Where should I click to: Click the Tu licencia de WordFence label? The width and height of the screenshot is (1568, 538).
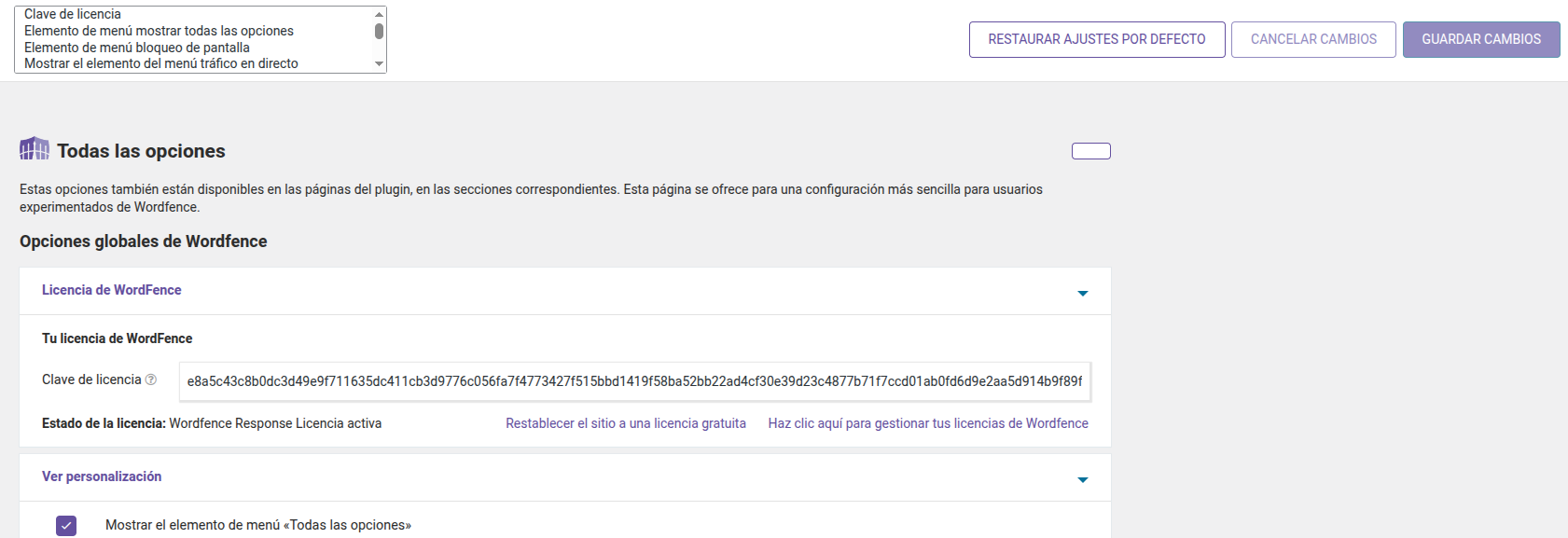click(118, 338)
